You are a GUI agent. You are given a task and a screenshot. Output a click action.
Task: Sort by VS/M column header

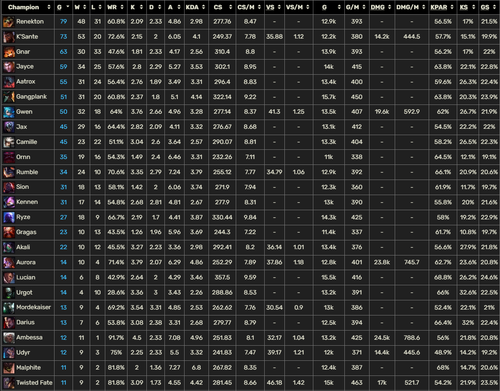pos(298,7)
